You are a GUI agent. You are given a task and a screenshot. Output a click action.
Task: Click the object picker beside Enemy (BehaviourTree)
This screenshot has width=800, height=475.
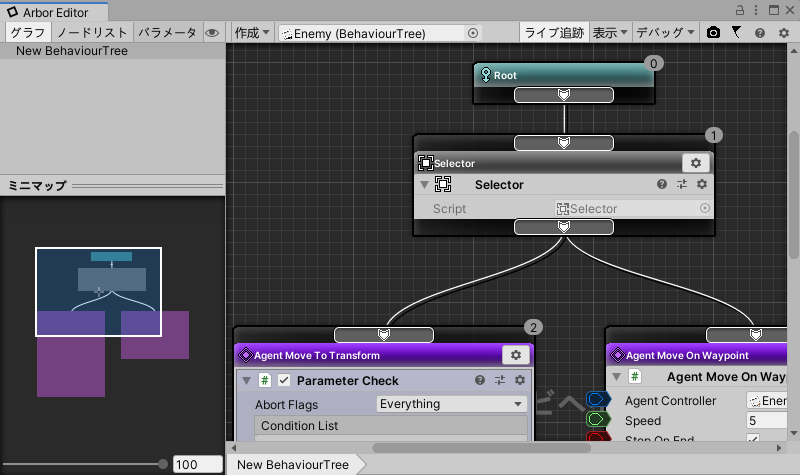click(473, 33)
